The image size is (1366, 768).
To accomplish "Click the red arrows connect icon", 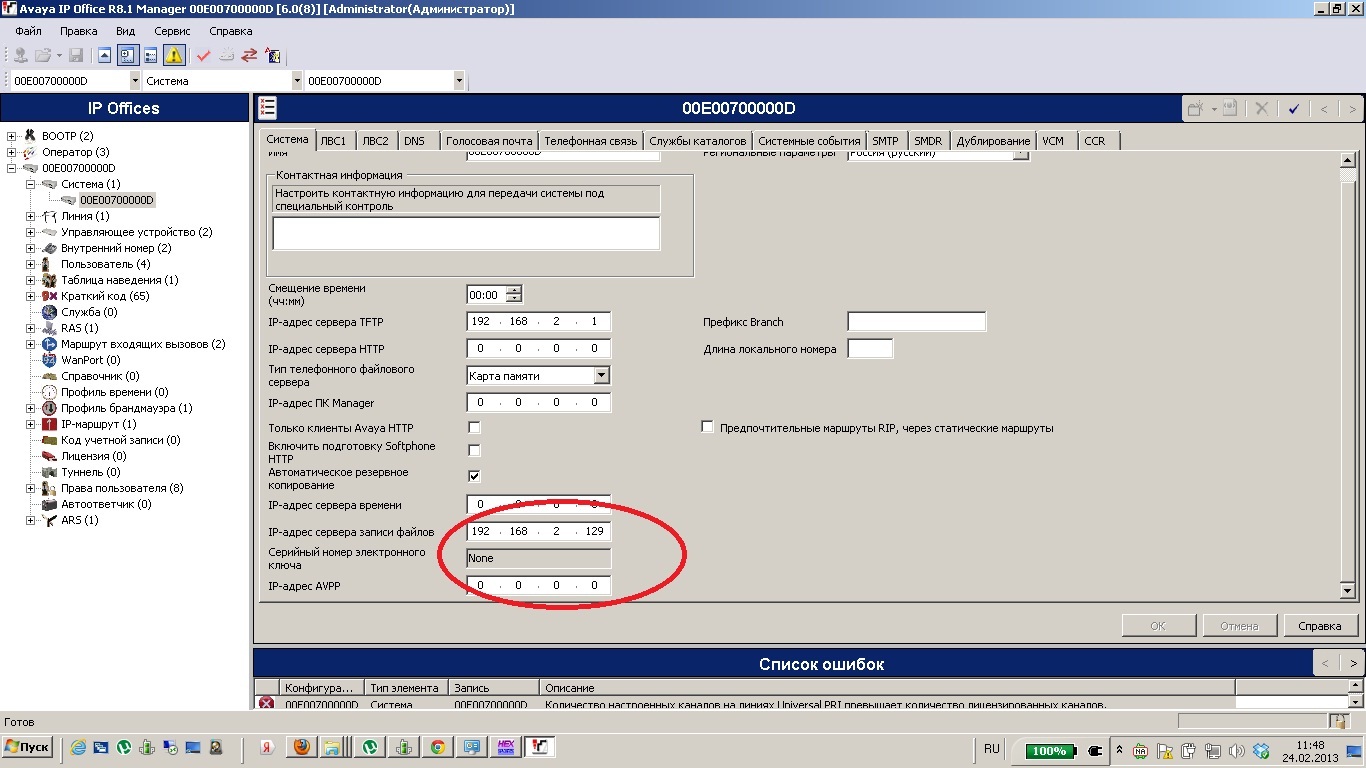I will [x=250, y=55].
